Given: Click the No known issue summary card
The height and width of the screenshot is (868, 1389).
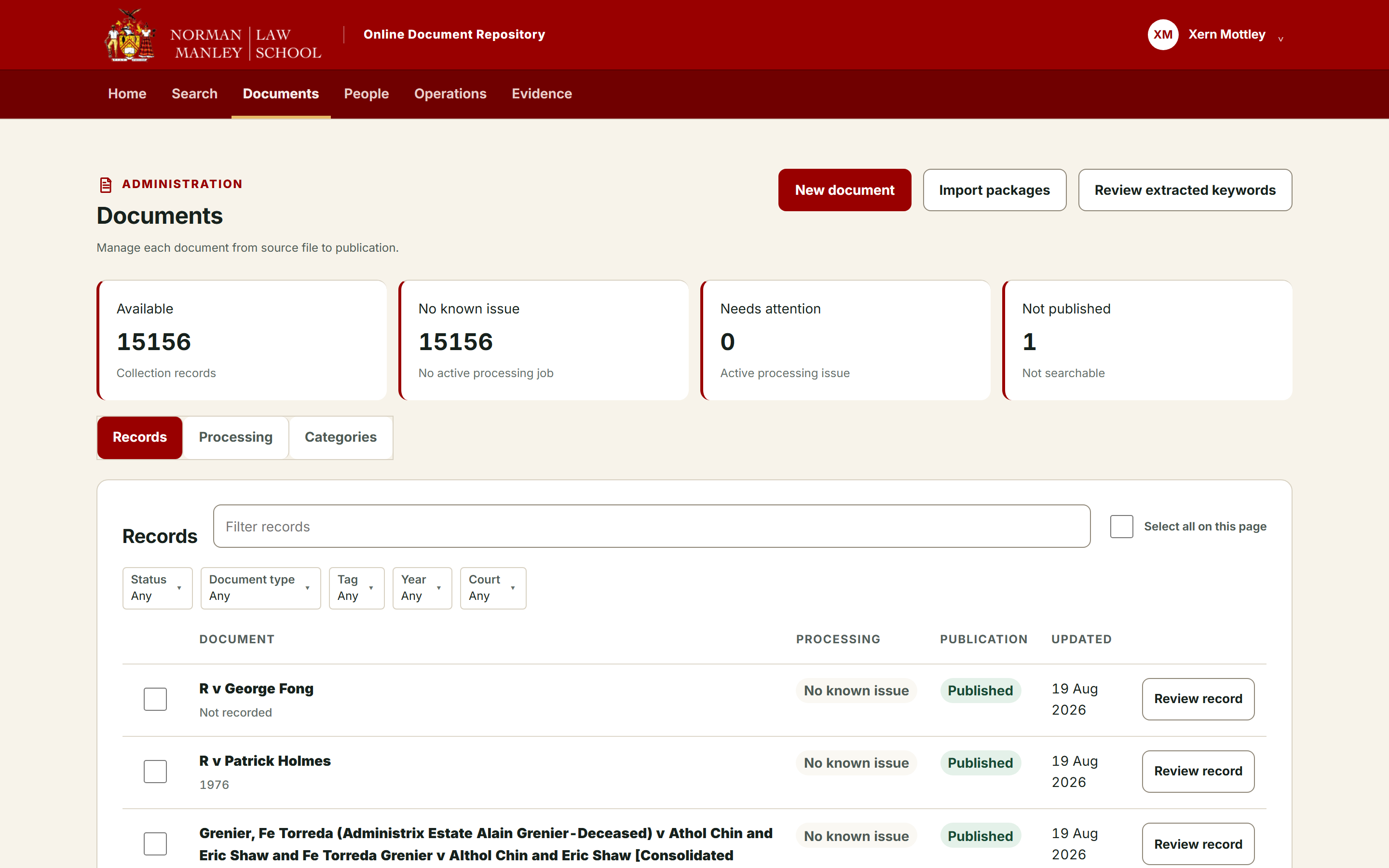Looking at the screenshot, I should tap(544, 340).
